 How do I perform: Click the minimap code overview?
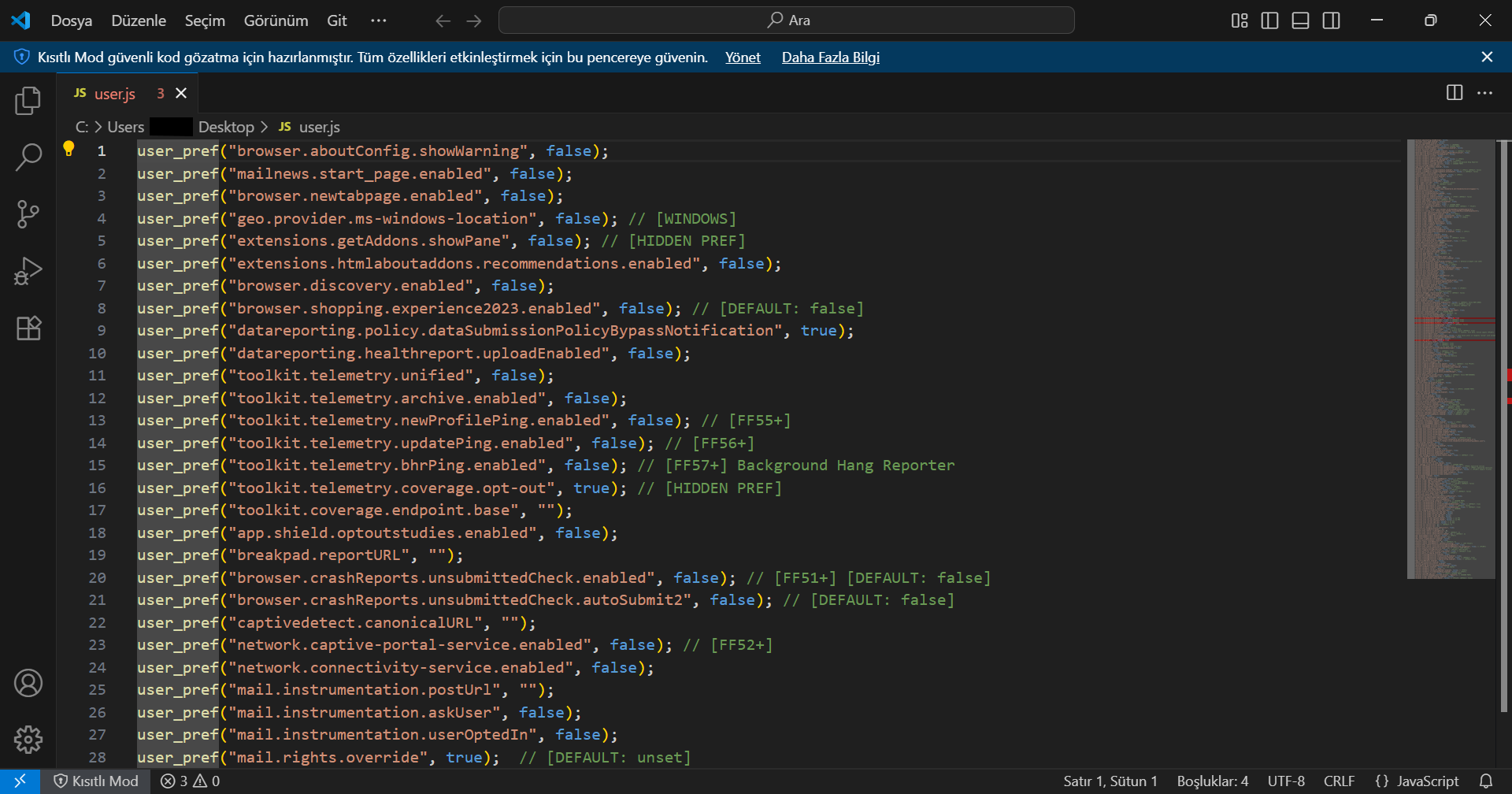click(1451, 359)
